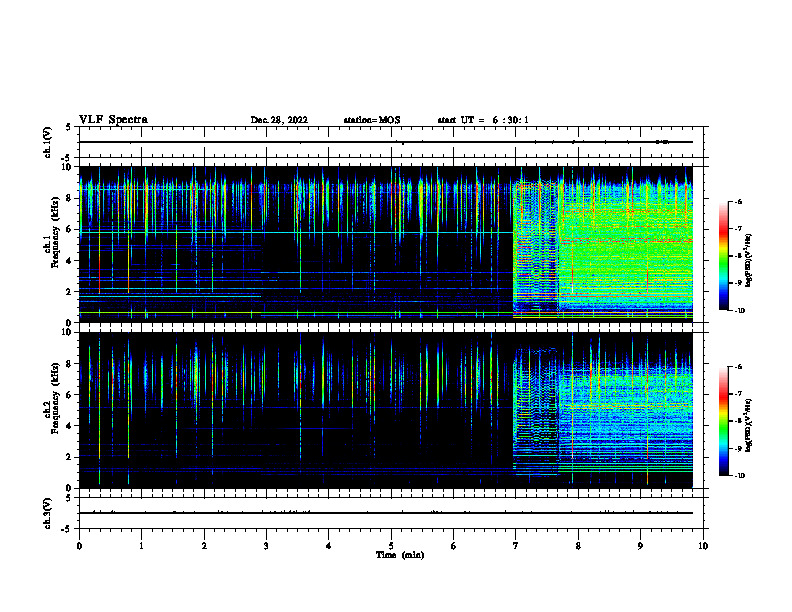Click the 'ch.3(V)' waveform axis label

(47, 513)
